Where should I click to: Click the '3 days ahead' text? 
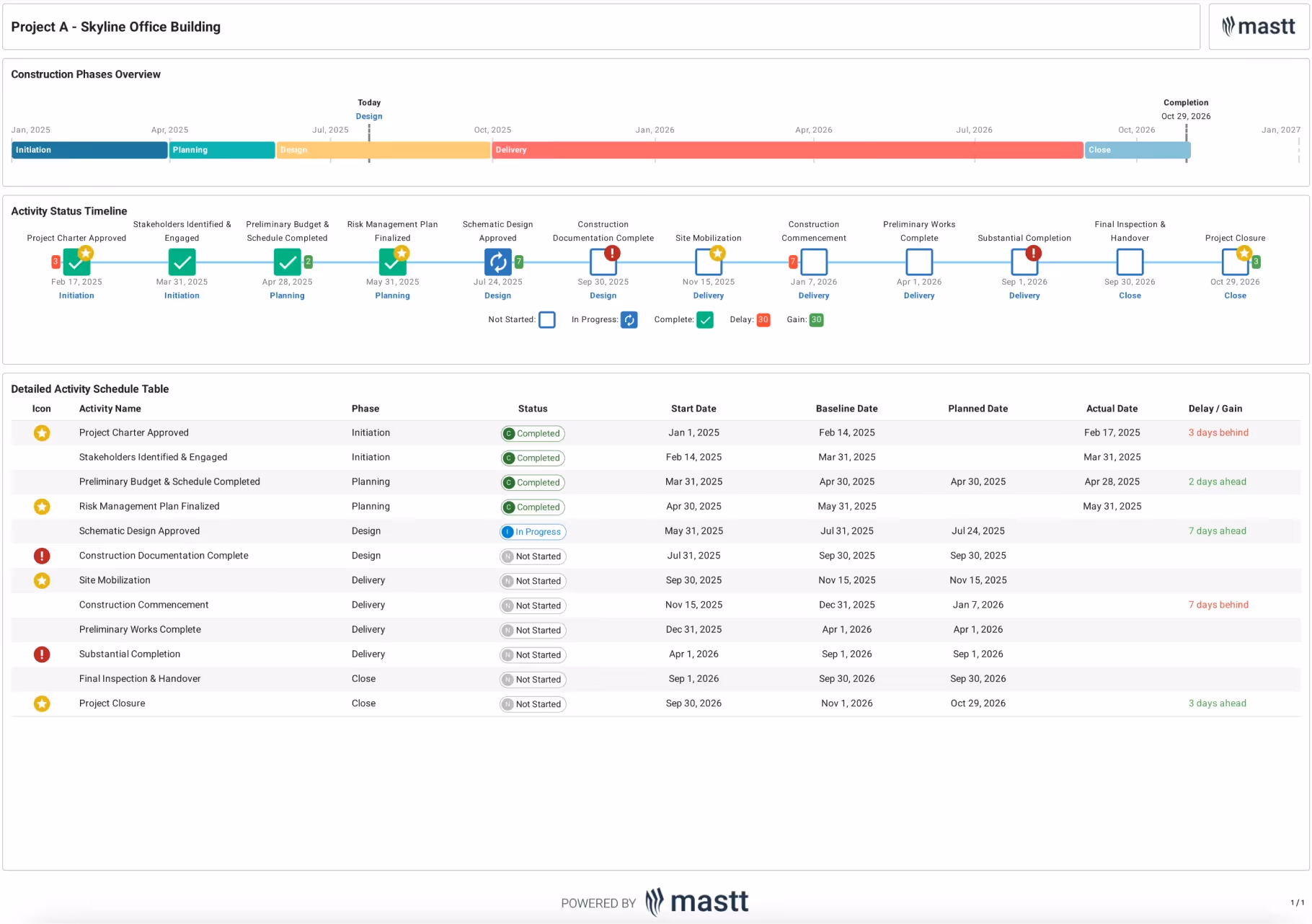coord(1218,703)
